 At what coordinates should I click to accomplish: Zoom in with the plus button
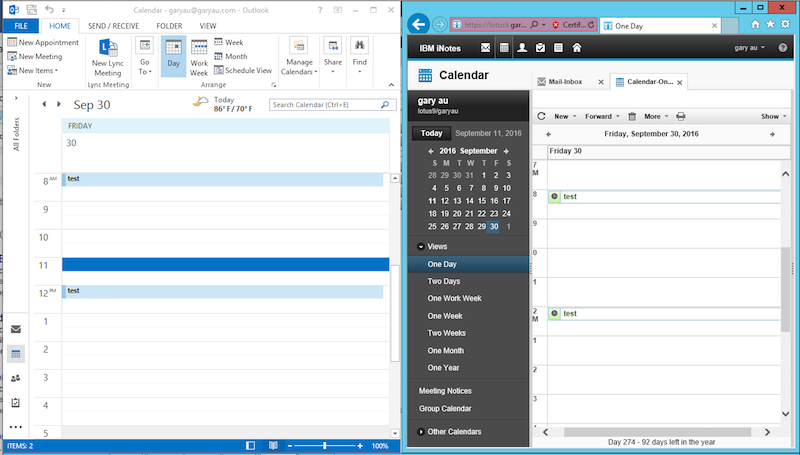(x=360, y=446)
